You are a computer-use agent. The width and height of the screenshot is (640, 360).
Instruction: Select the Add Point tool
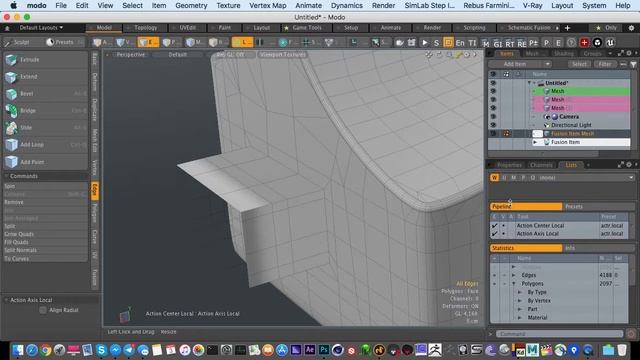pos(45,162)
